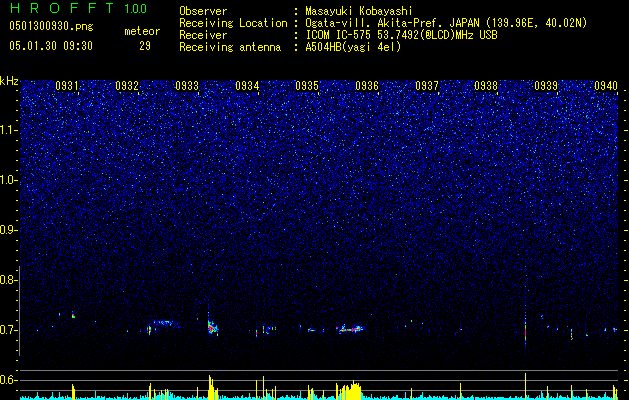Click the long meteor echo near 0936
The height and width of the screenshot is (400, 629).
(x=350, y=329)
